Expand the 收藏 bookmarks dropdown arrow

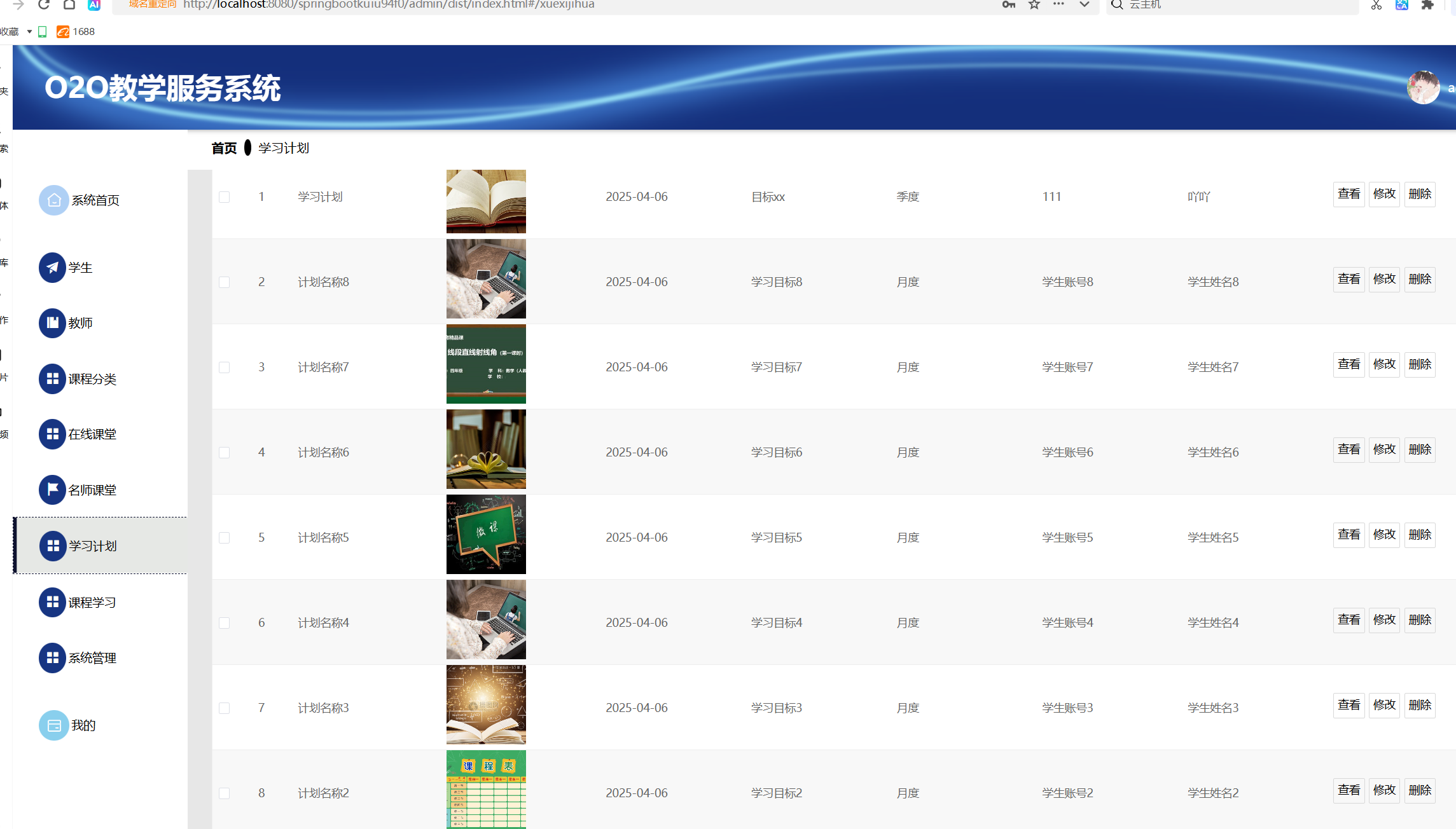(x=29, y=32)
